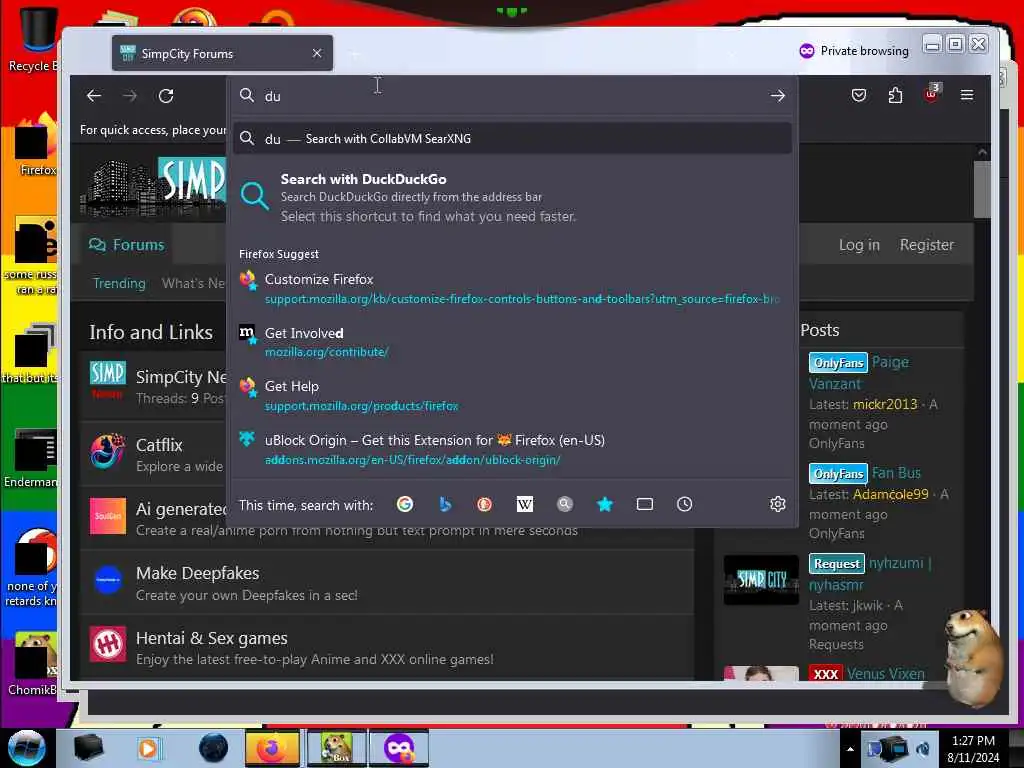Screen dimensions: 1024x768
Task: Click the Log in link
Action: click(x=859, y=245)
